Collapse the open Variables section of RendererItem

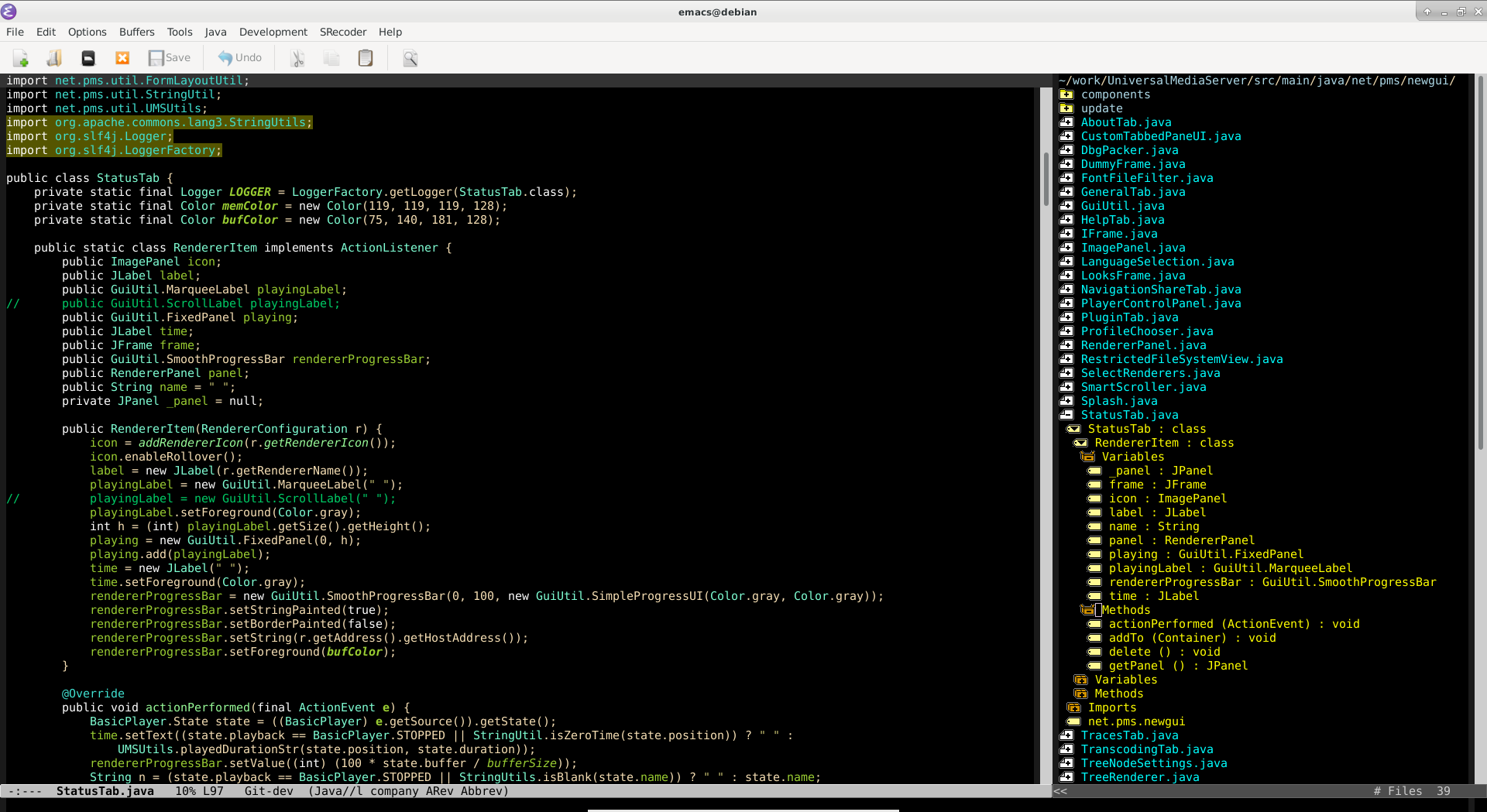(x=1087, y=456)
